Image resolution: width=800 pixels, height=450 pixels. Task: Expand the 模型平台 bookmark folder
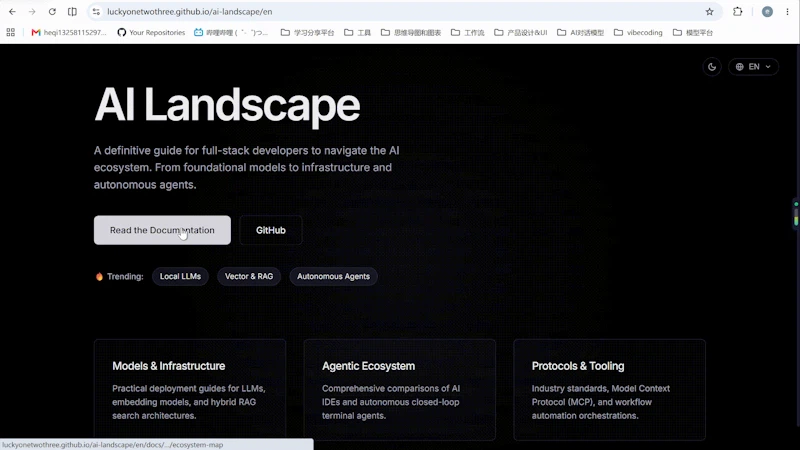tap(693, 32)
